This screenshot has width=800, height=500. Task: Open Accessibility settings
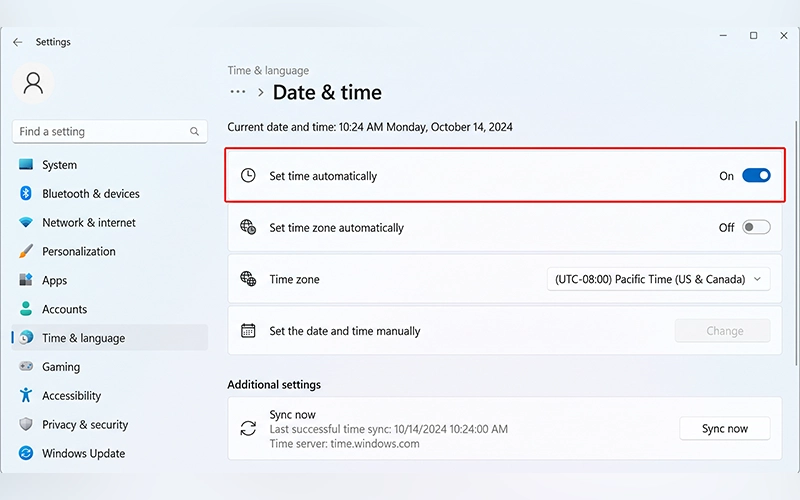pos(110,395)
